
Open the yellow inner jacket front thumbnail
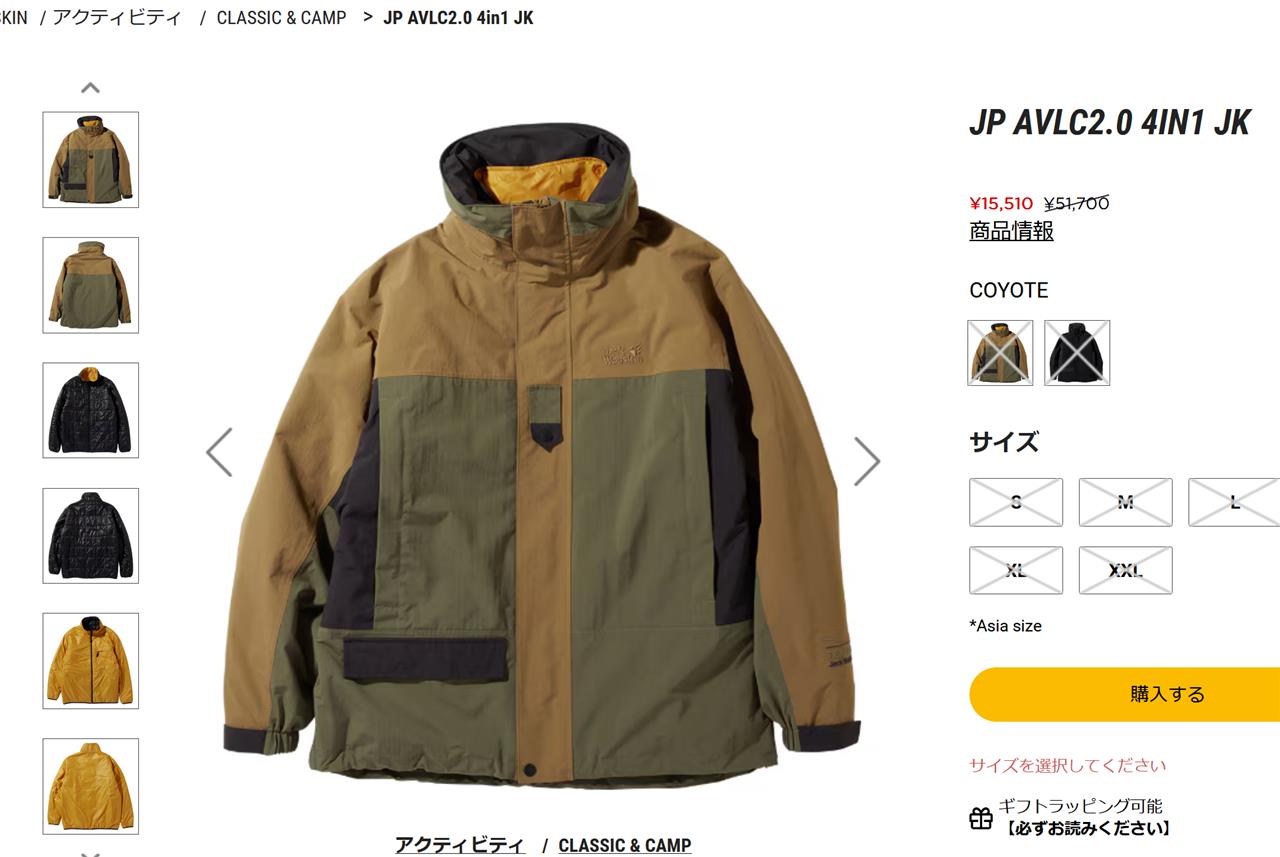[x=91, y=661]
